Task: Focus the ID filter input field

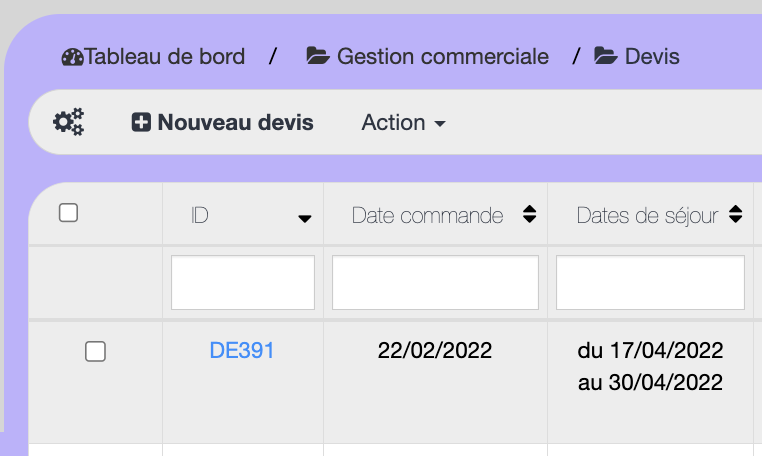Action: point(243,282)
